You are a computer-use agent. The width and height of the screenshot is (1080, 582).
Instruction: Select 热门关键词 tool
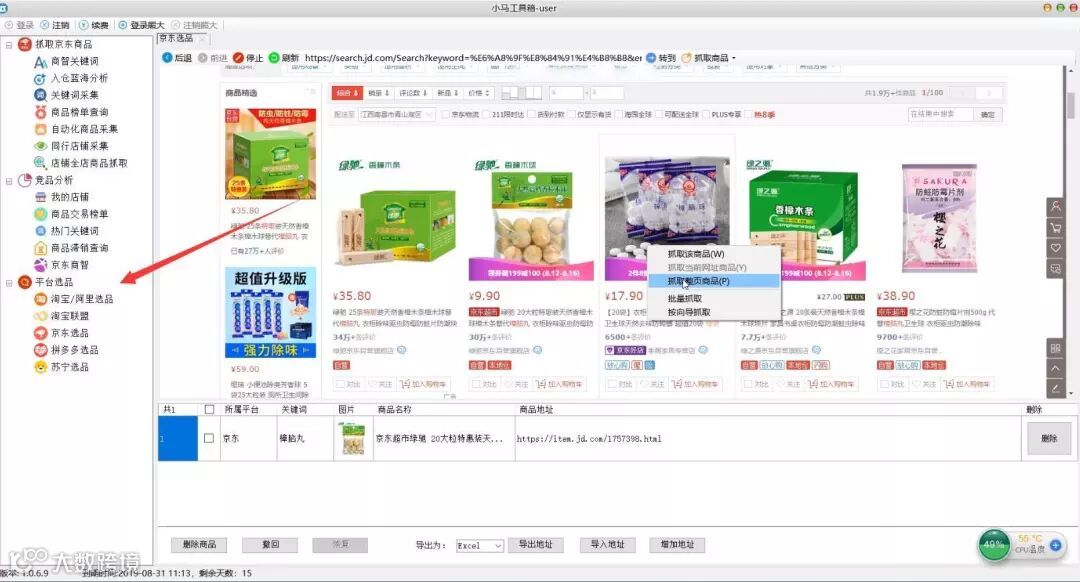74,231
